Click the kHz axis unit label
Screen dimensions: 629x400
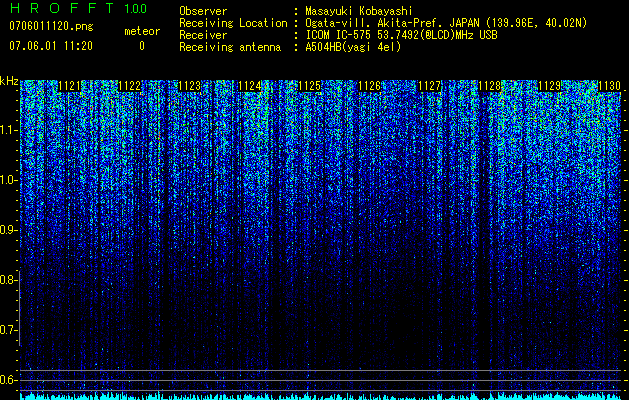[x=9, y=81]
